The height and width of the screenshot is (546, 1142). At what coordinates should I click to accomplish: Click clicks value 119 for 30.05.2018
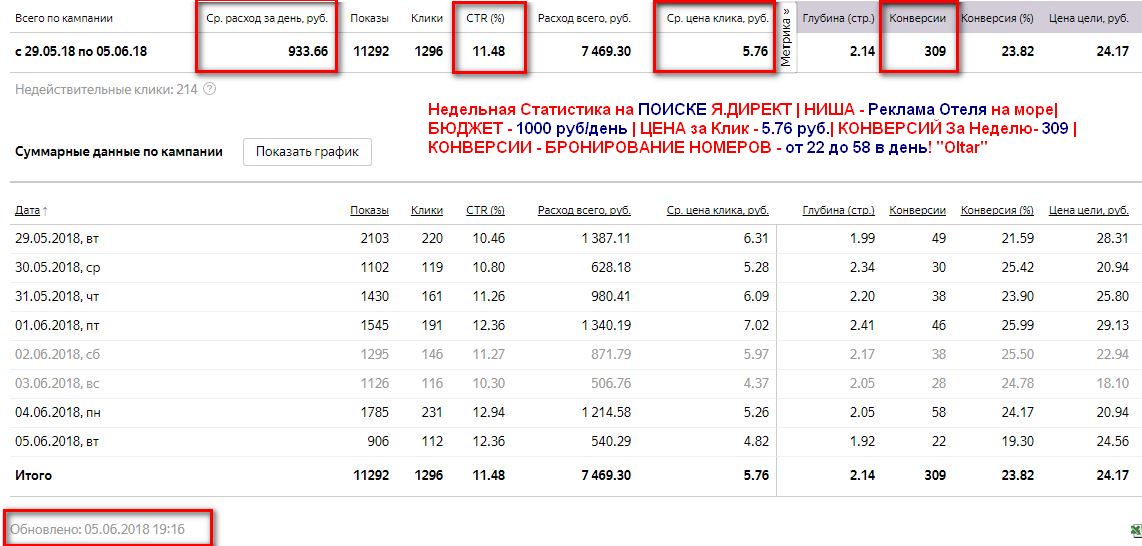click(432, 268)
